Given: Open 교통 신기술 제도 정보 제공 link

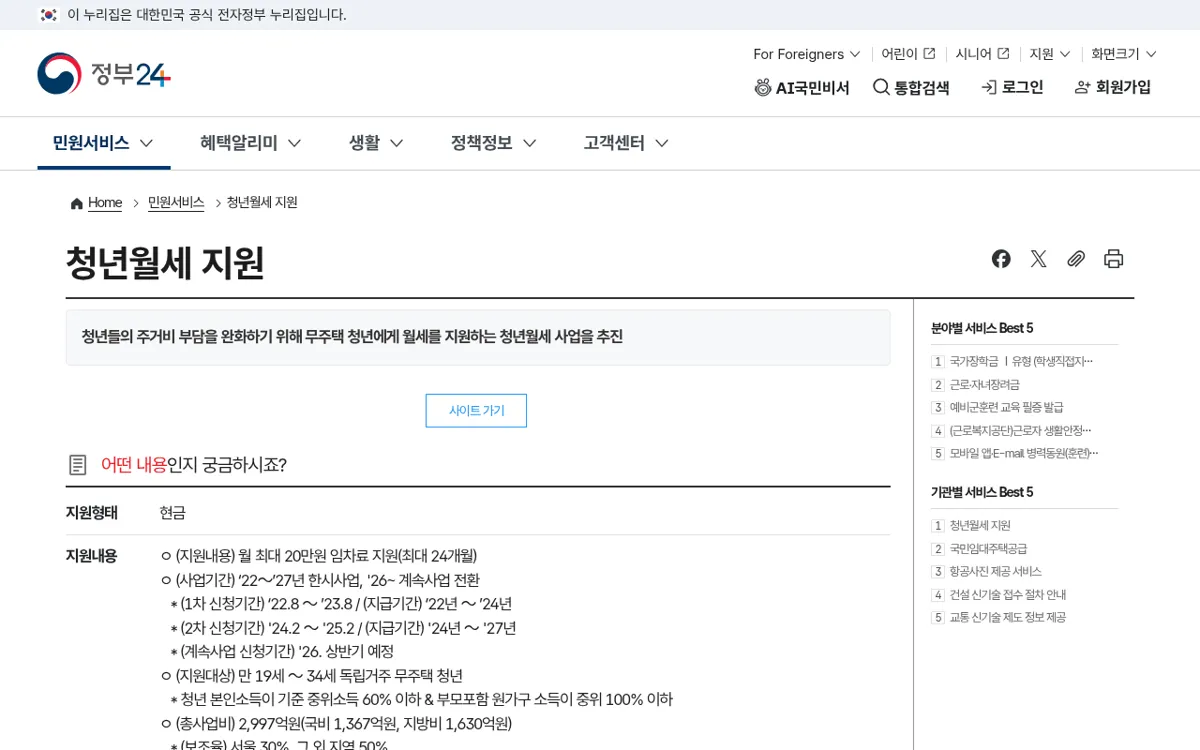Looking at the screenshot, I should tap(1007, 618).
